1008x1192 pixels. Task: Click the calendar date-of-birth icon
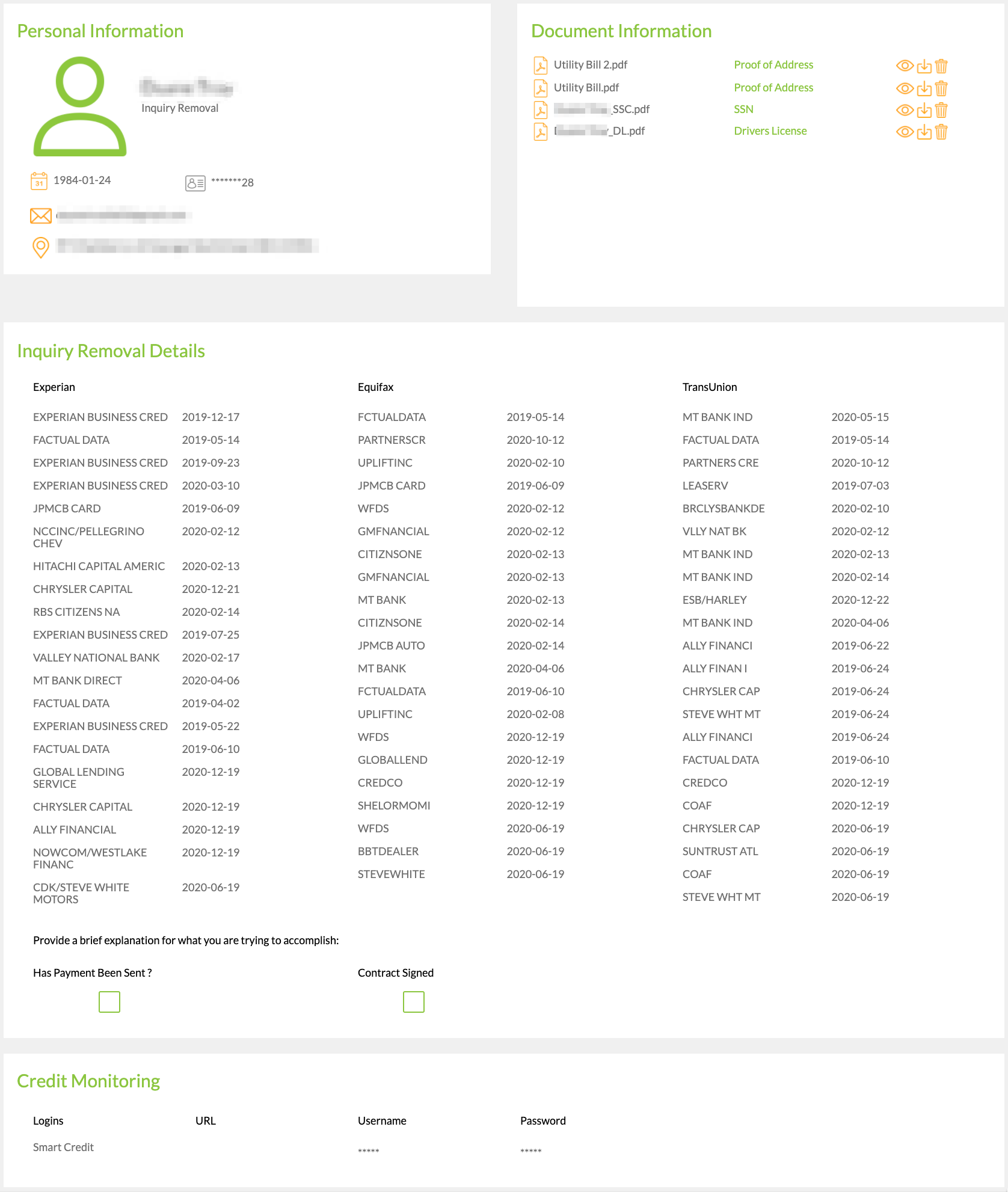click(x=39, y=180)
